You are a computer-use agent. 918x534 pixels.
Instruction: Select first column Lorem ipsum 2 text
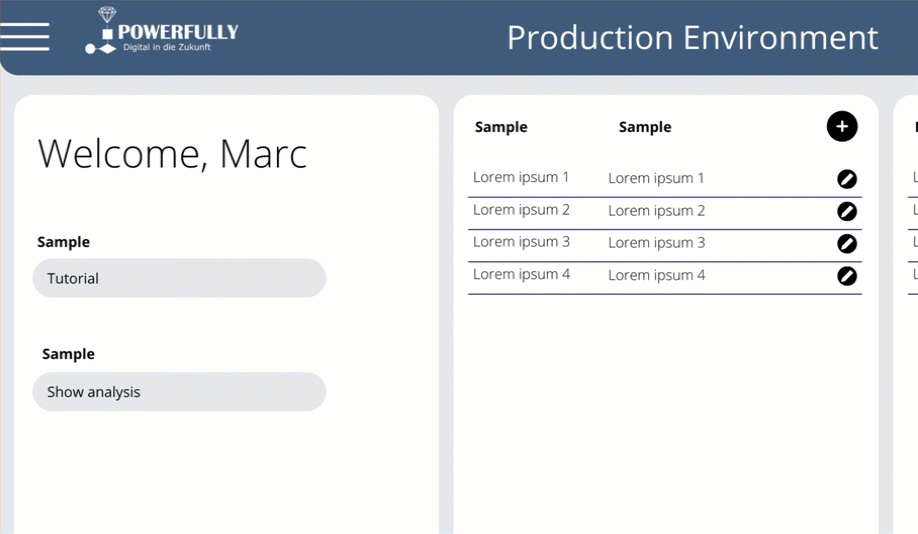pos(521,210)
